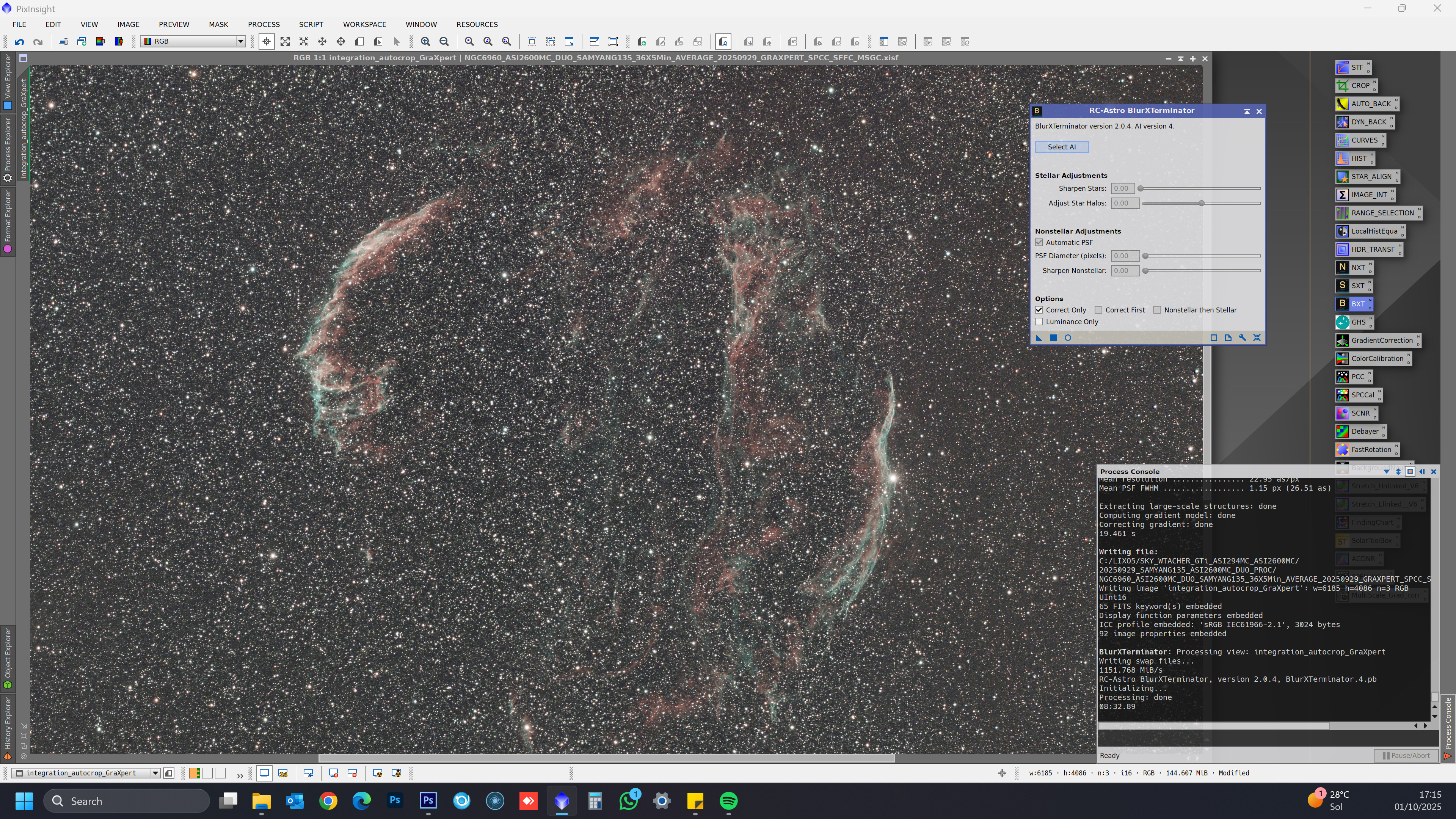Click the Undo arrow in the toolbar
1456x819 pixels.
pos(19,41)
